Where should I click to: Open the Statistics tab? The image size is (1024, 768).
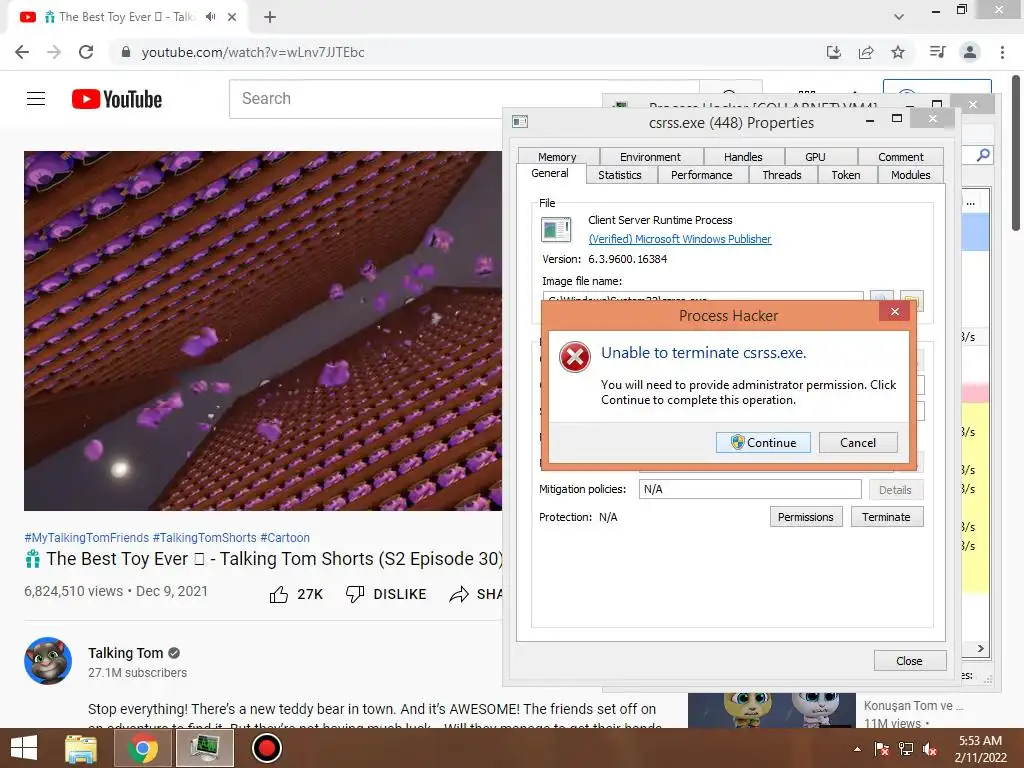tap(620, 175)
